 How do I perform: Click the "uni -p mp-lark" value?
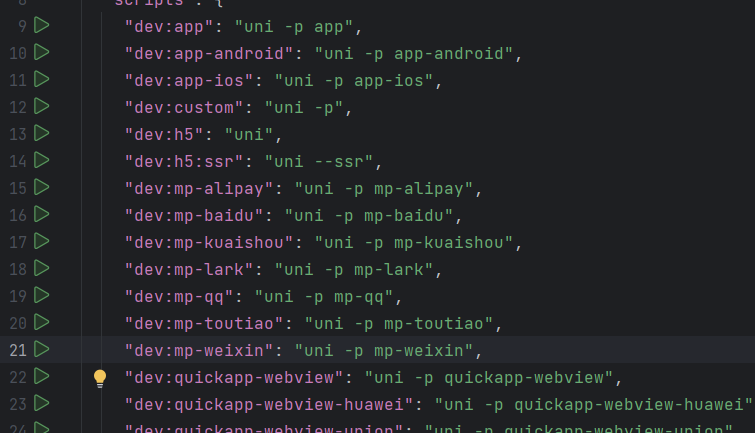point(354,270)
